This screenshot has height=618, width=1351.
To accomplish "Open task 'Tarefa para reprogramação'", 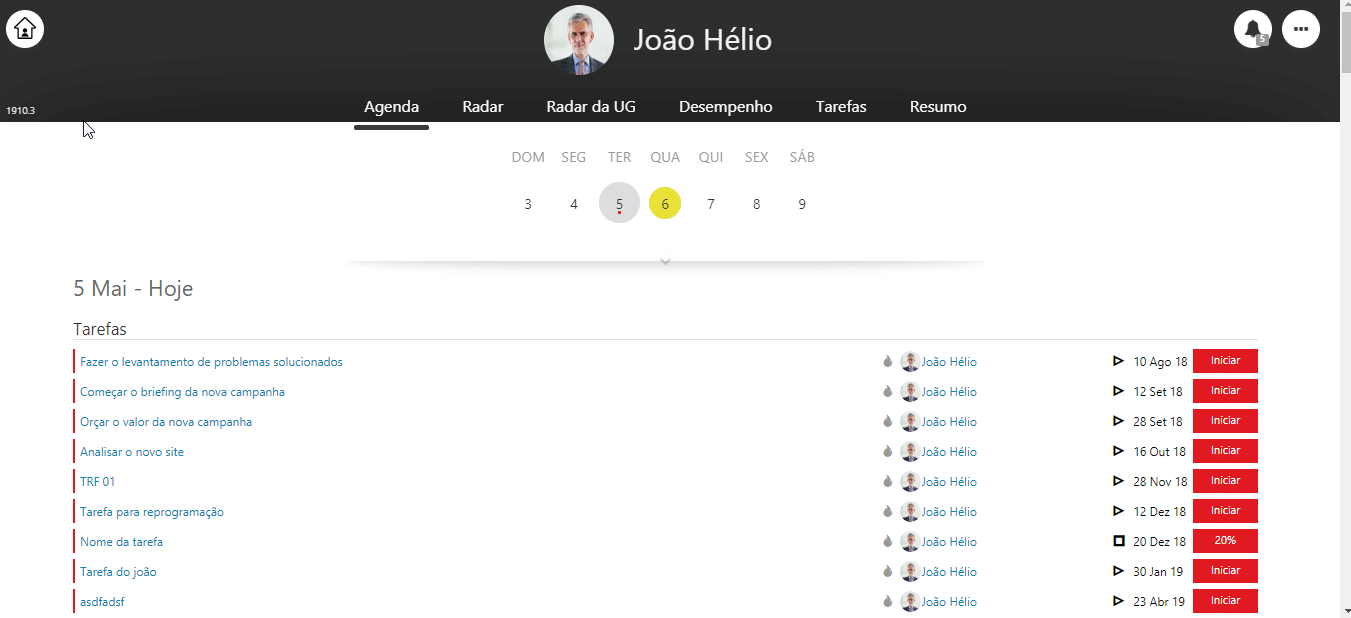I will (x=152, y=512).
